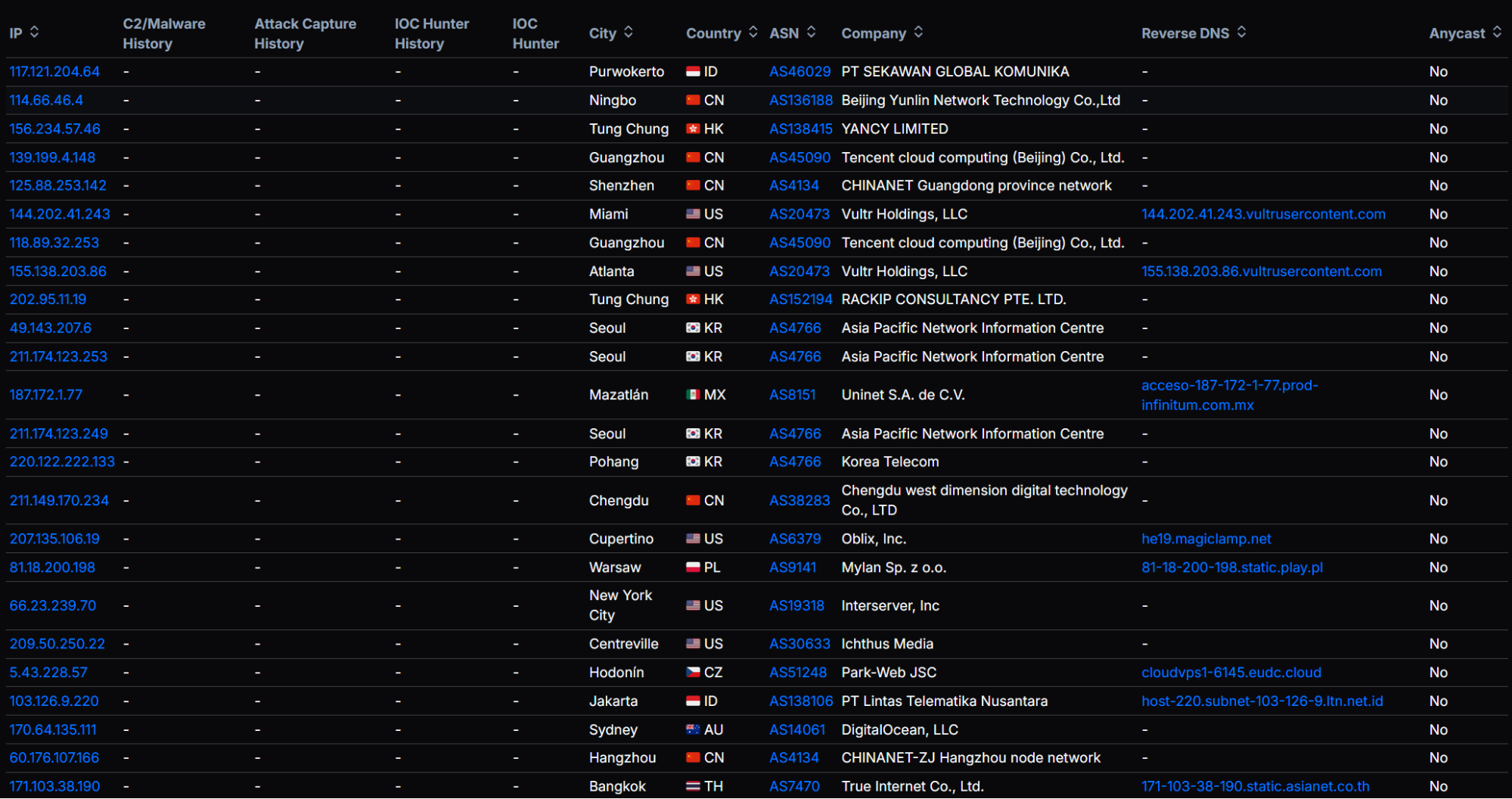Select the Korea Telecom company cell
1512x799 pixels.
(890, 462)
